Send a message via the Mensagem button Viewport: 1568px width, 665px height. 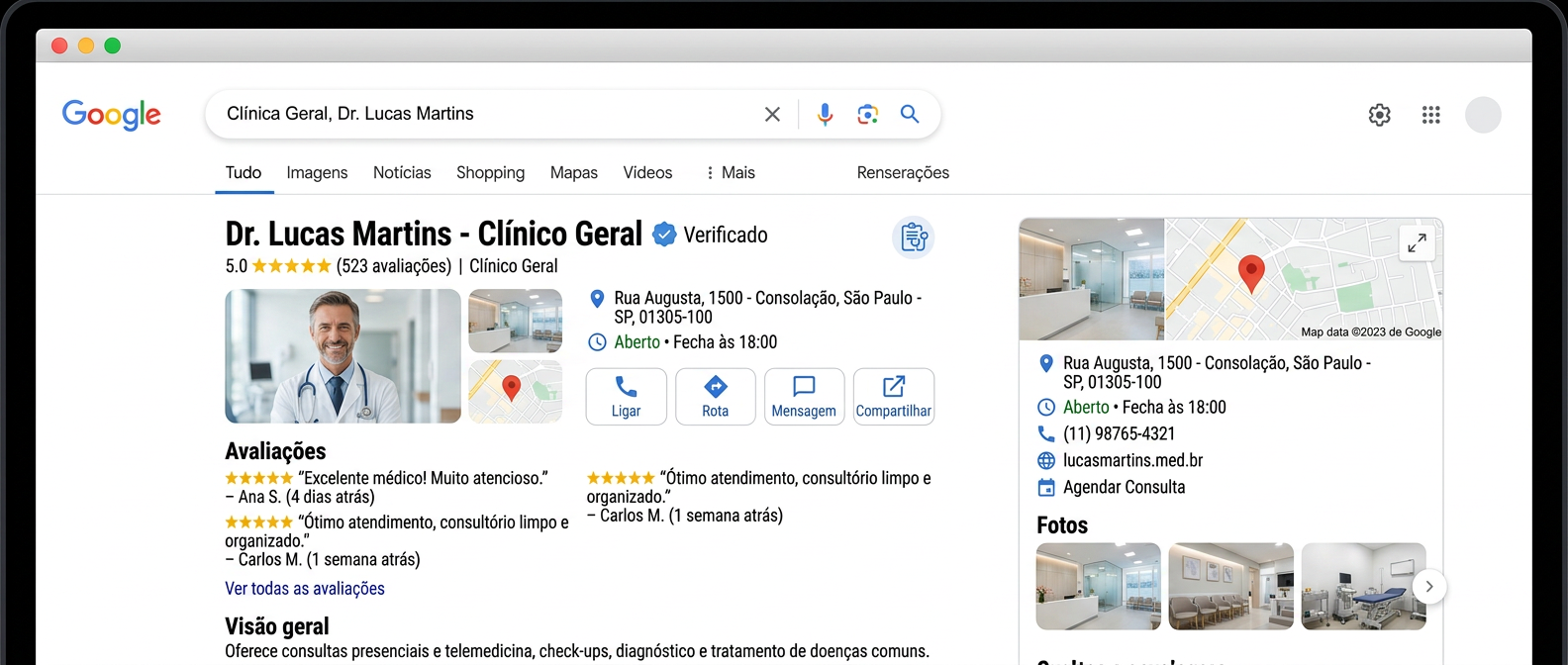(804, 397)
